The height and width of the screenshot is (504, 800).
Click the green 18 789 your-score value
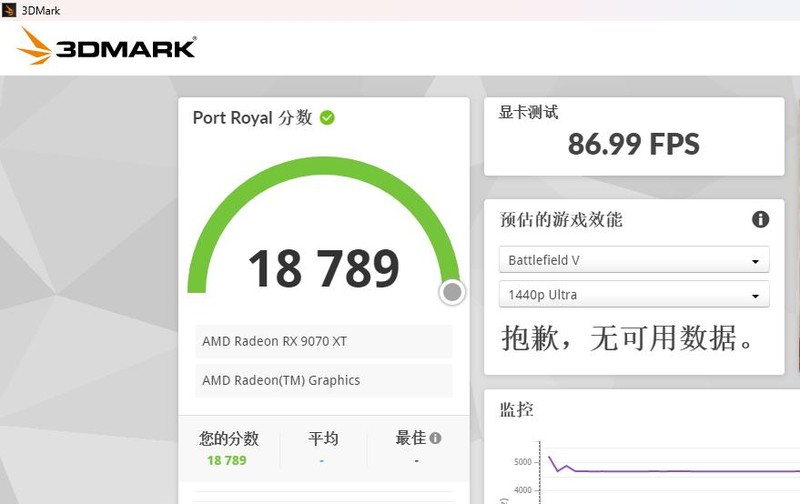(x=227, y=460)
